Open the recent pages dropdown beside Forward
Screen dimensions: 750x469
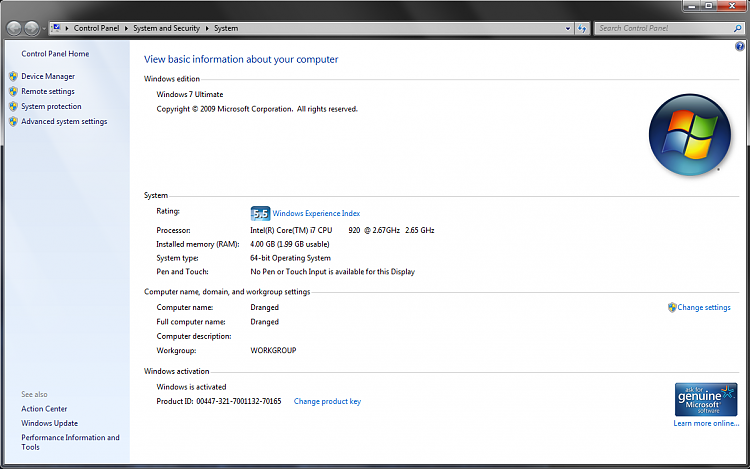44,29
